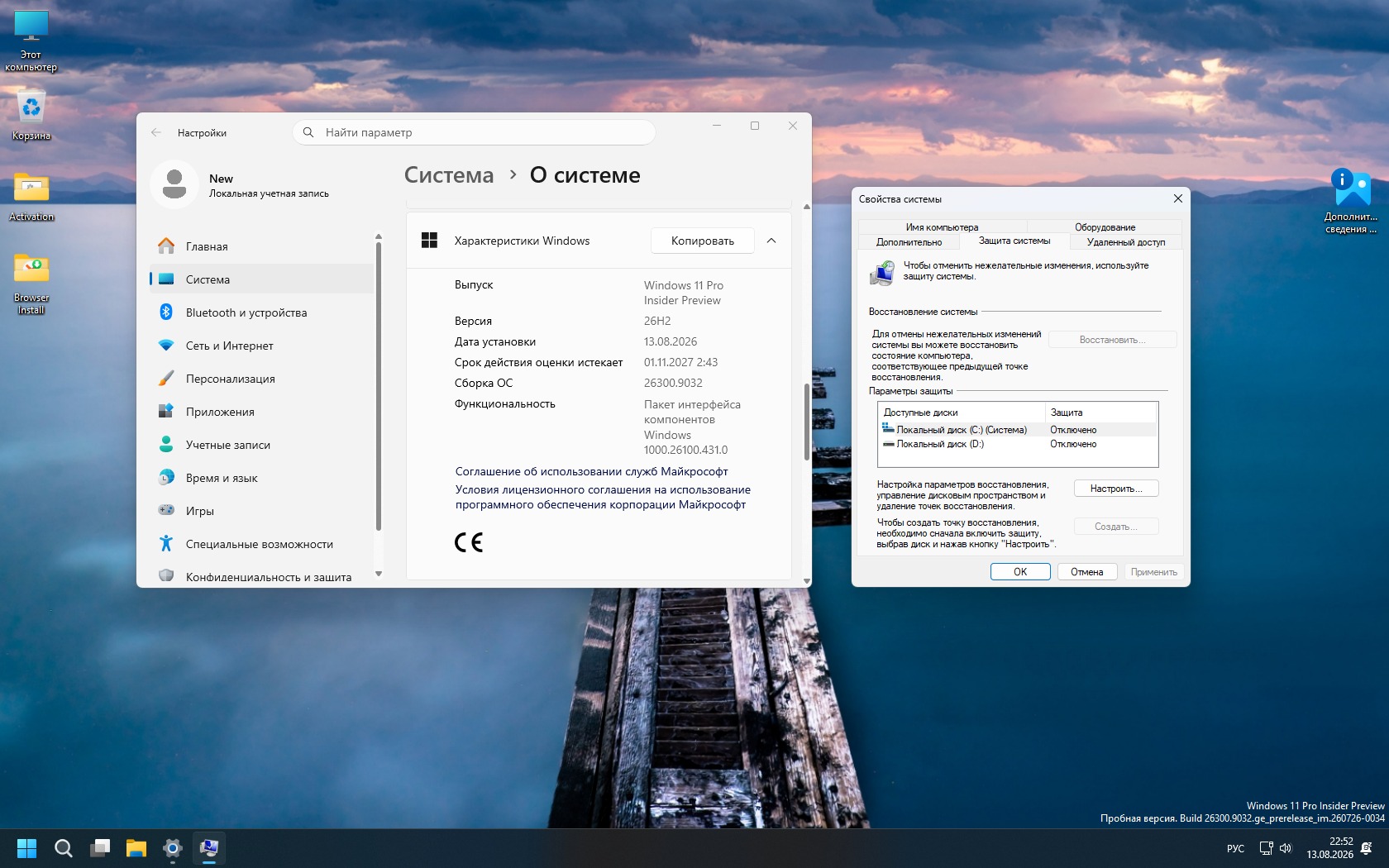This screenshot has width=1389, height=868.
Task: Select Локальный диск (C:) (Система) row
Action: click(x=1017, y=430)
